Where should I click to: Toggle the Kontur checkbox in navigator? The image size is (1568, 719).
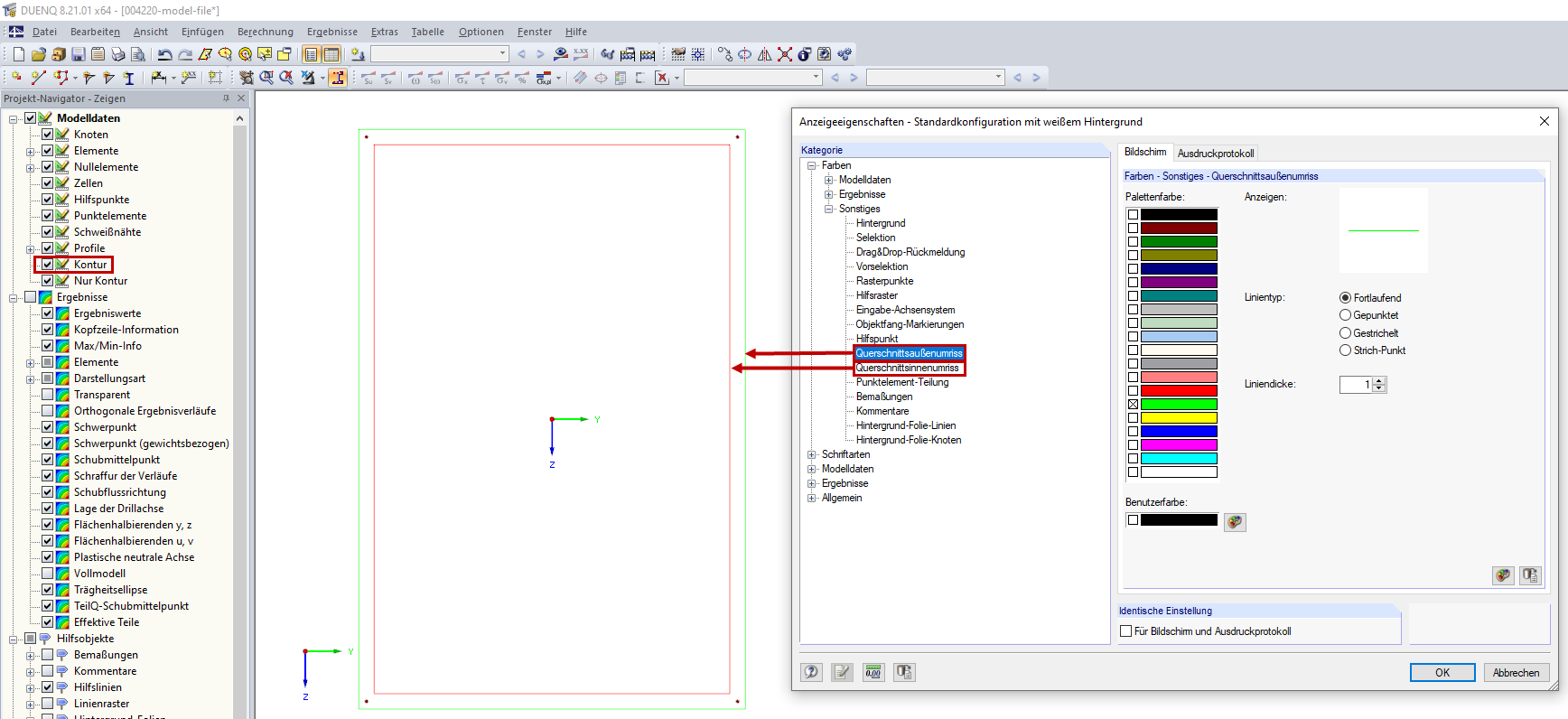(x=48, y=265)
